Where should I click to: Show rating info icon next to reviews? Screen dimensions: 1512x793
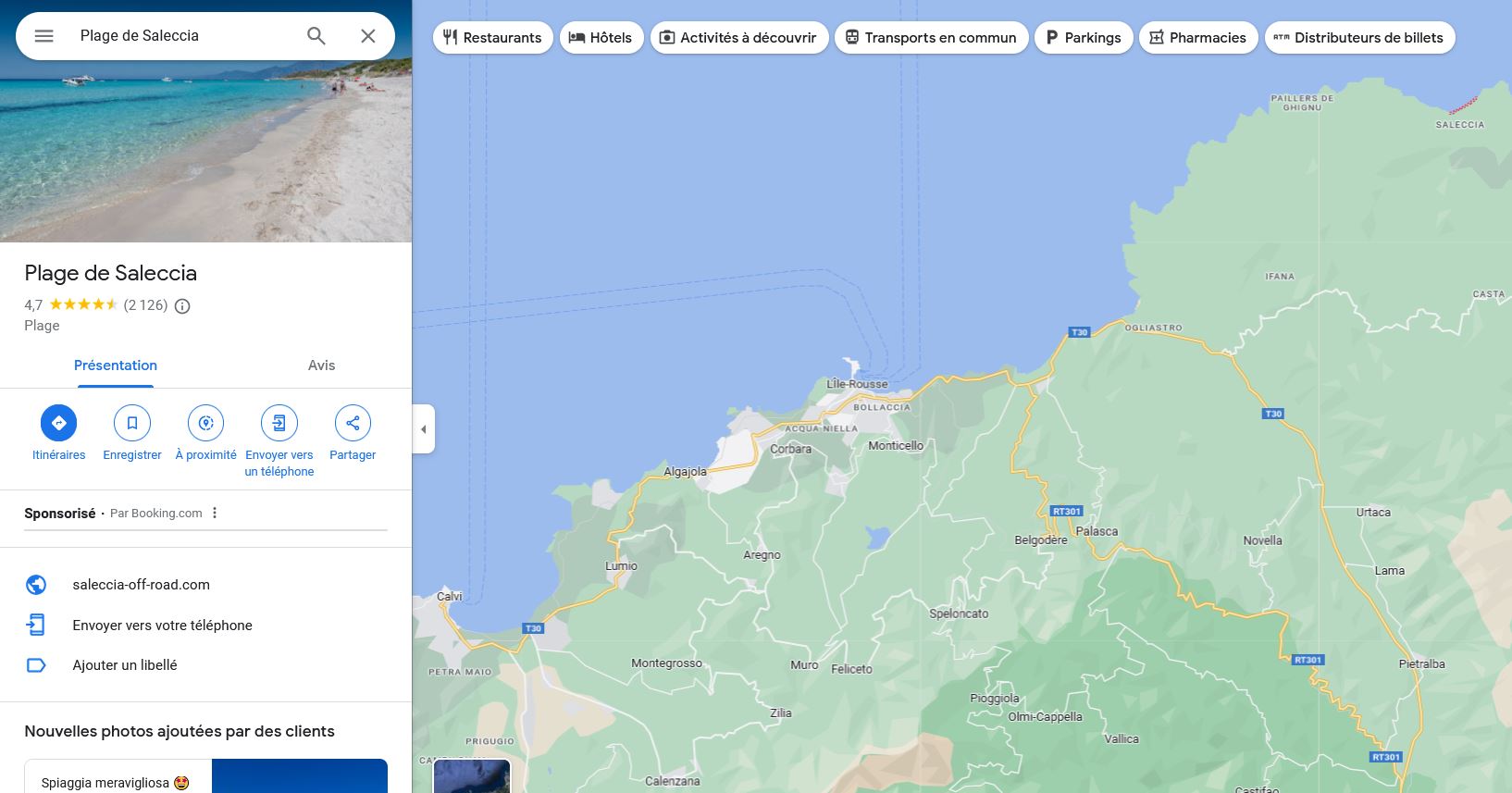click(x=182, y=306)
